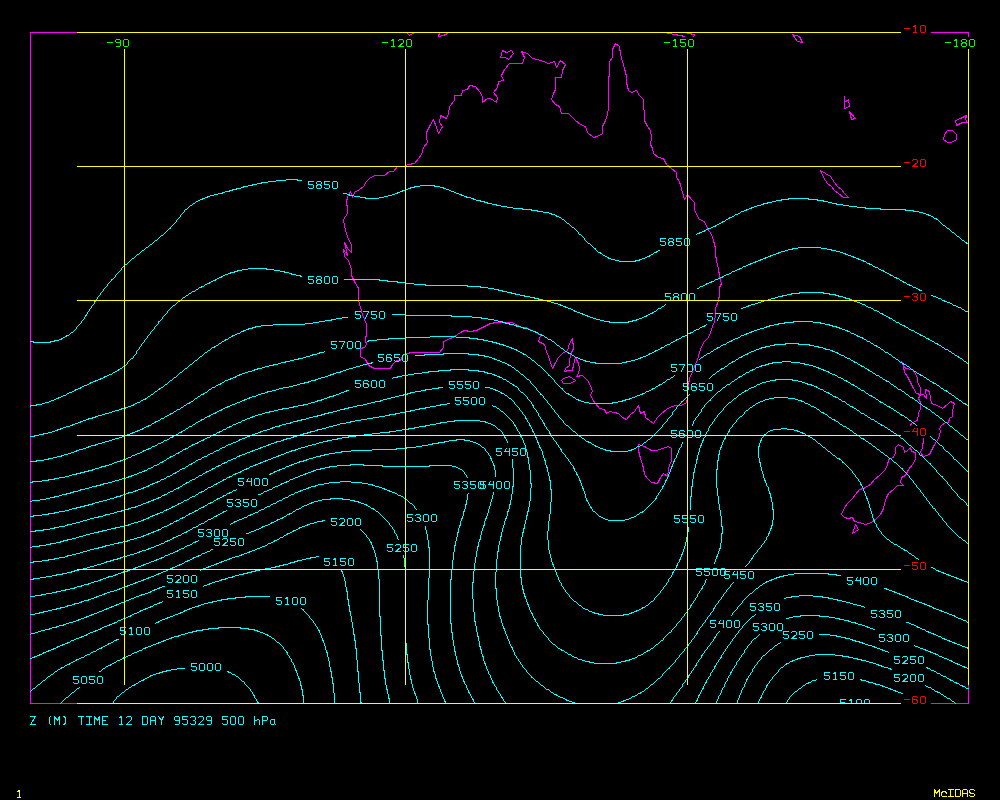
Task: Click the McIDAS label in bottom corner
Action: point(953,793)
